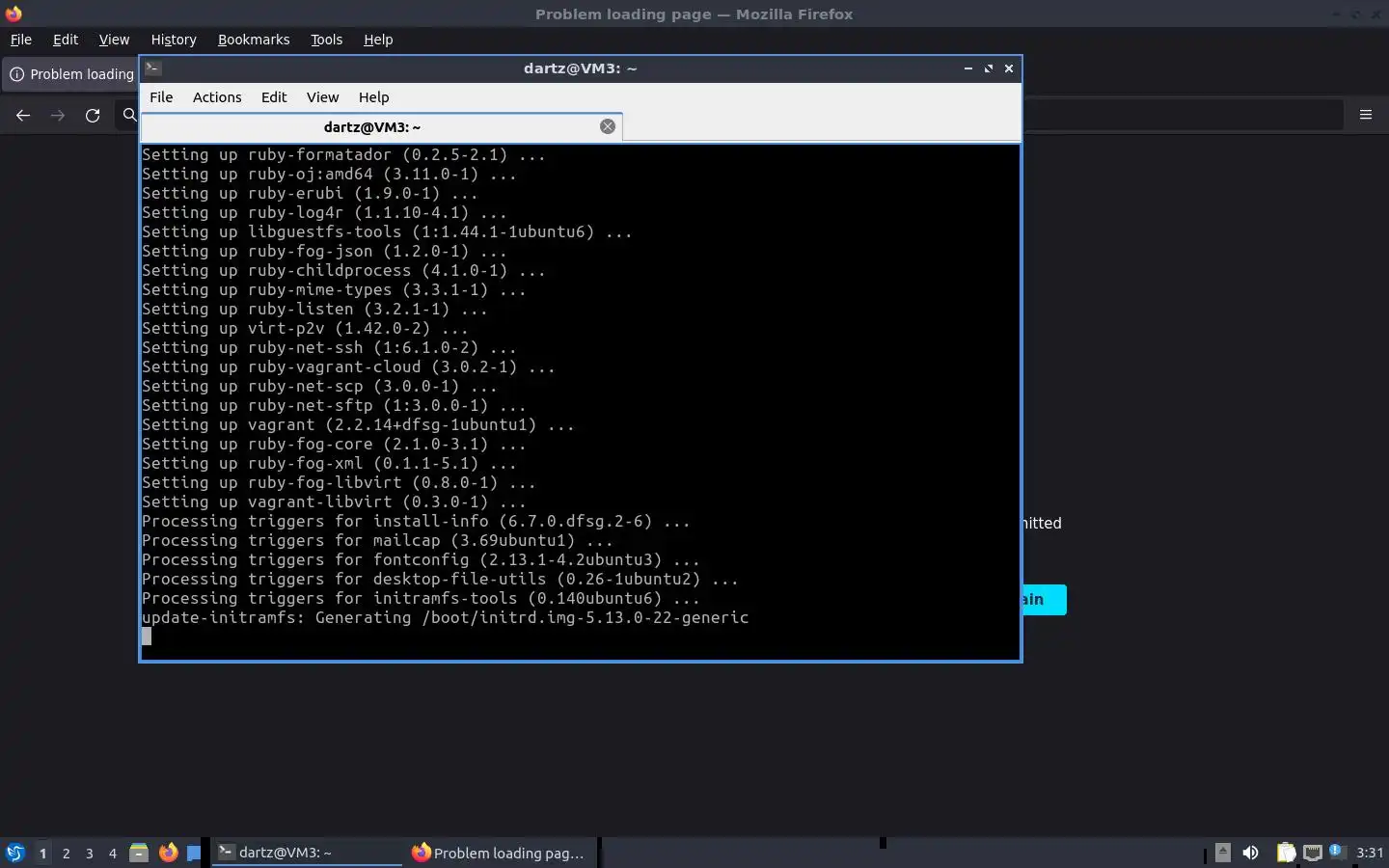The height and width of the screenshot is (868, 1389).
Task: Open the terminal Actions menu
Action: (x=217, y=97)
